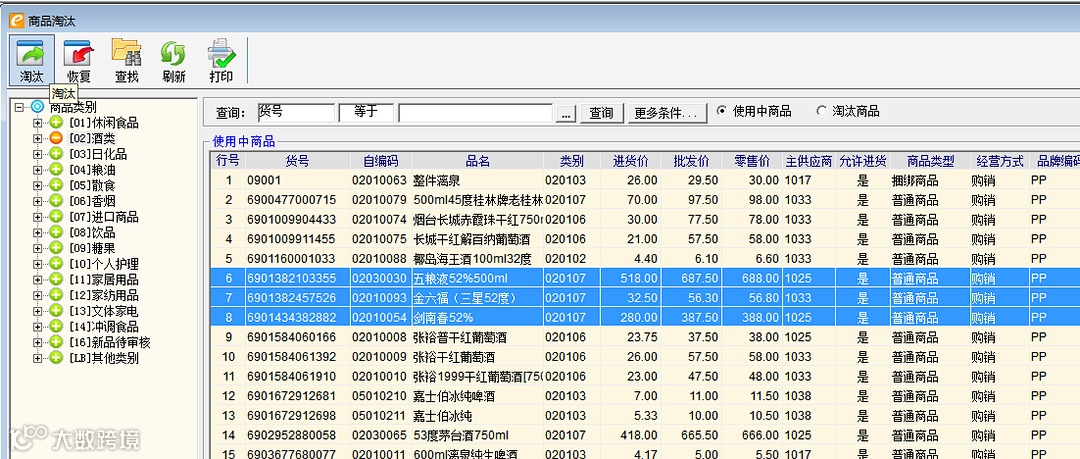Click the green icon for [12]家纺用品
Screen dimensions: 1080x459
(56, 296)
